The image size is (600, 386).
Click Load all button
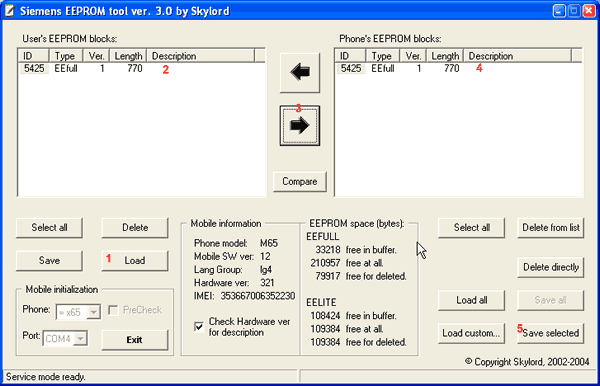[471, 300]
